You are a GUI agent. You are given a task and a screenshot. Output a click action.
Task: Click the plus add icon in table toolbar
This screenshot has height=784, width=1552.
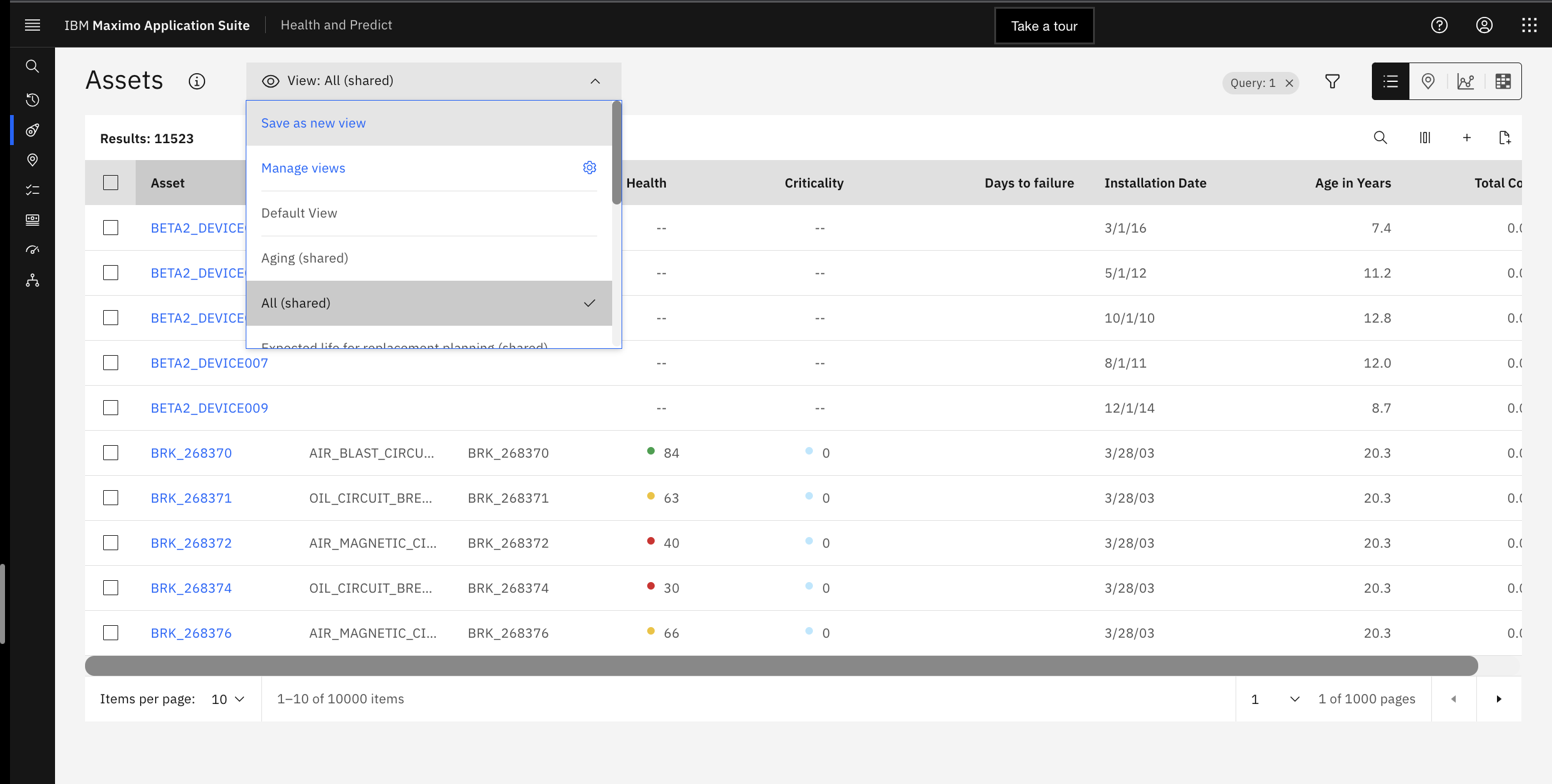pyautogui.click(x=1467, y=138)
